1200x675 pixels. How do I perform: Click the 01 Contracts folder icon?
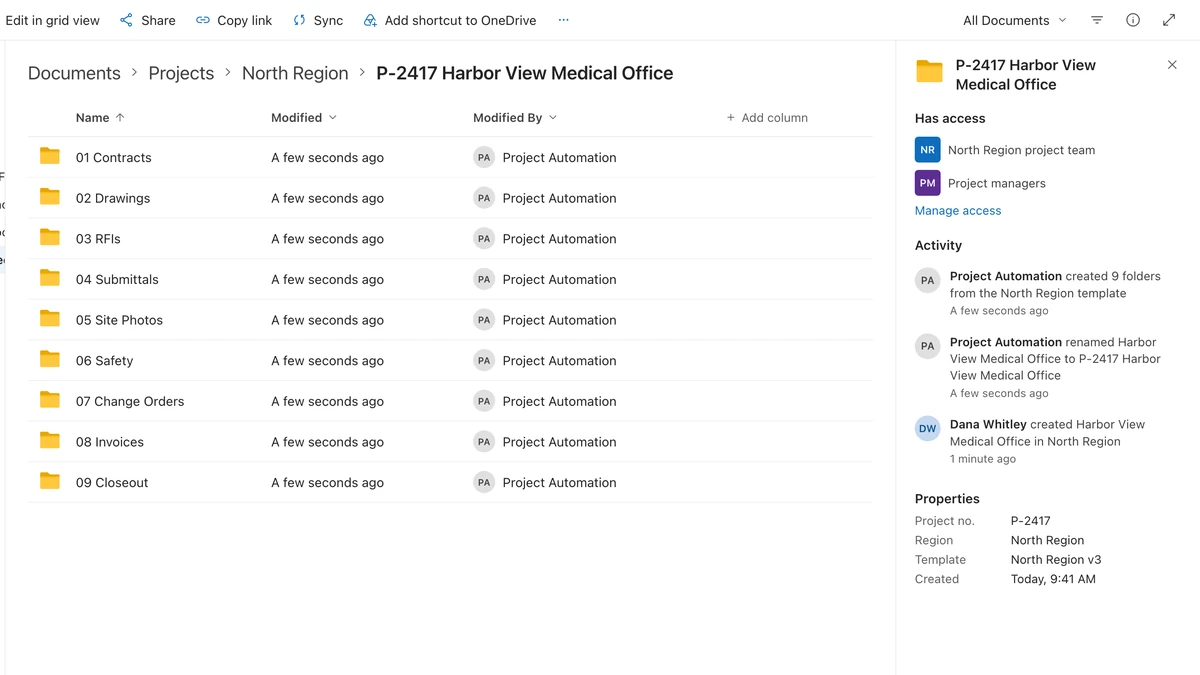click(x=50, y=156)
